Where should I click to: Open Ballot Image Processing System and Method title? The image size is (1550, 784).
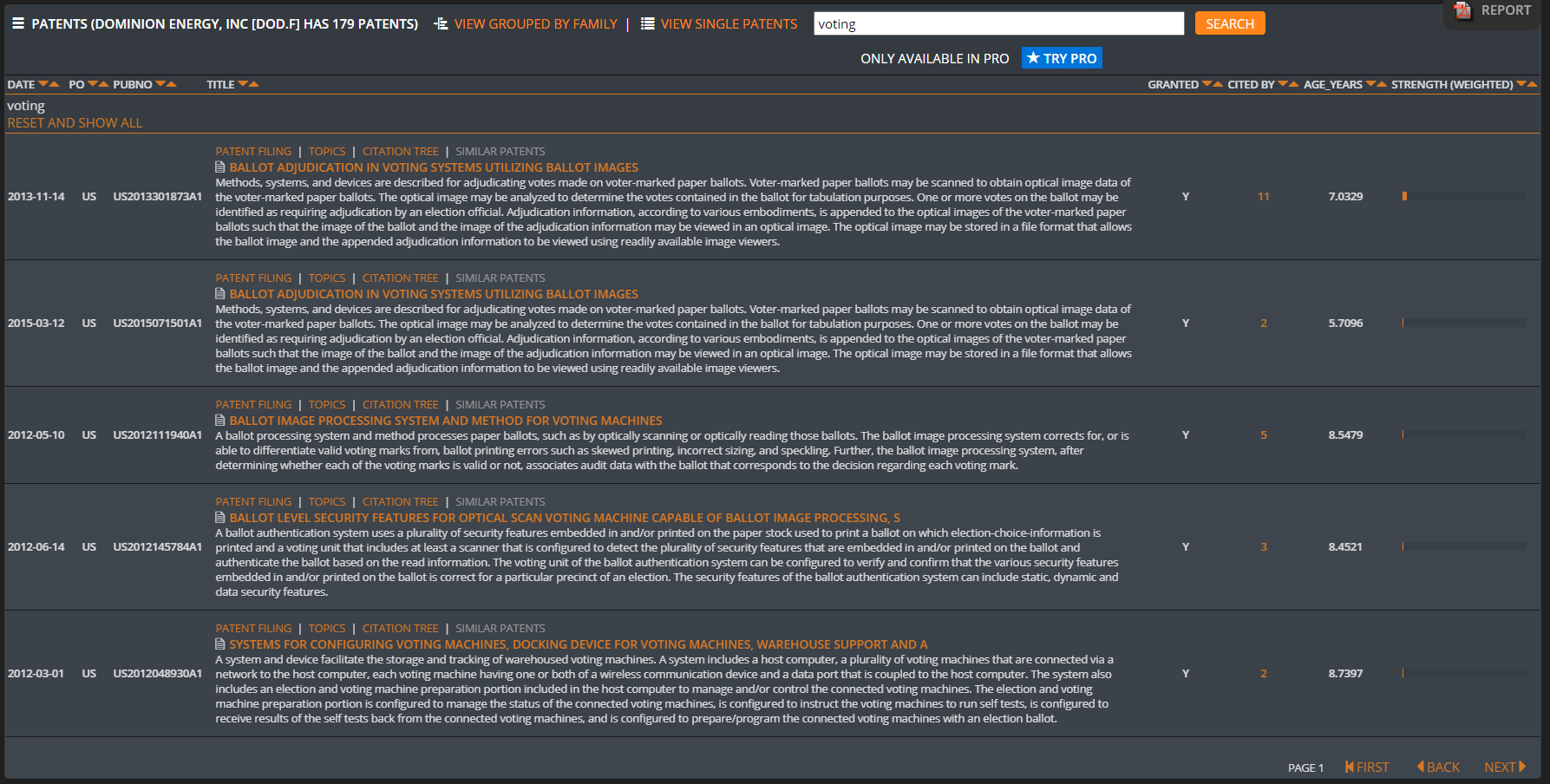point(446,421)
